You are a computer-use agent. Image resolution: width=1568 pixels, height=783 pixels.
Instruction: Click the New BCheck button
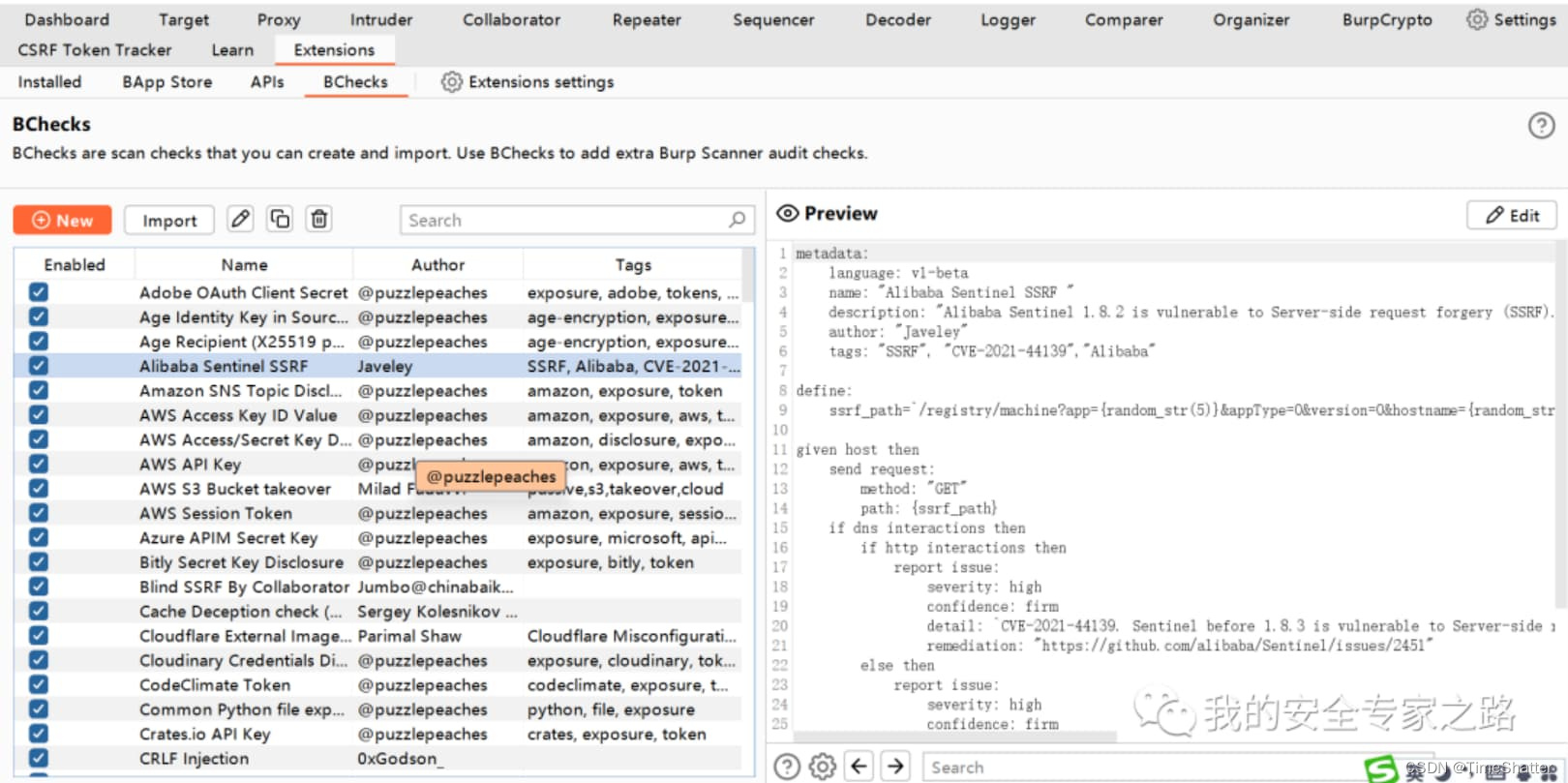pyautogui.click(x=63, y=220)
